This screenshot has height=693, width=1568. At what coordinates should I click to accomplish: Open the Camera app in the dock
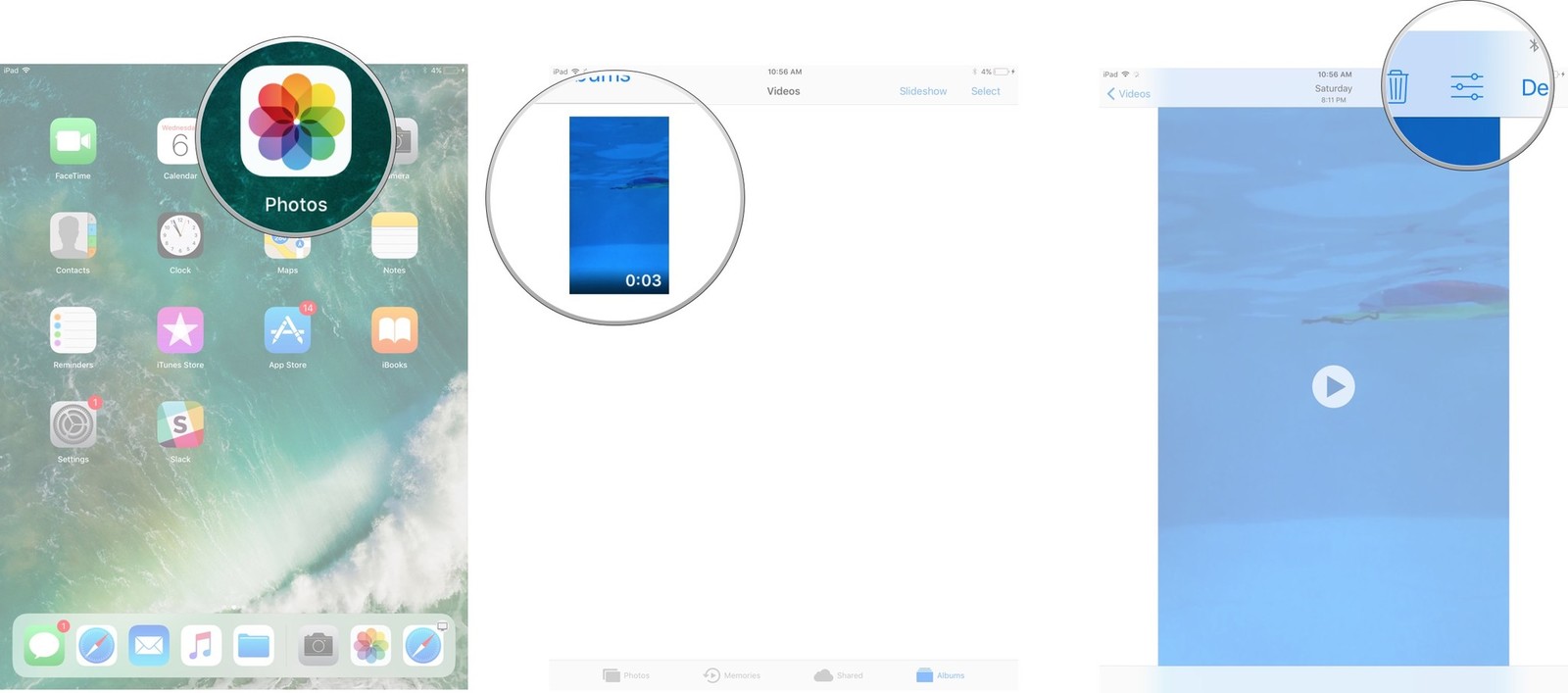pos(318,645)
